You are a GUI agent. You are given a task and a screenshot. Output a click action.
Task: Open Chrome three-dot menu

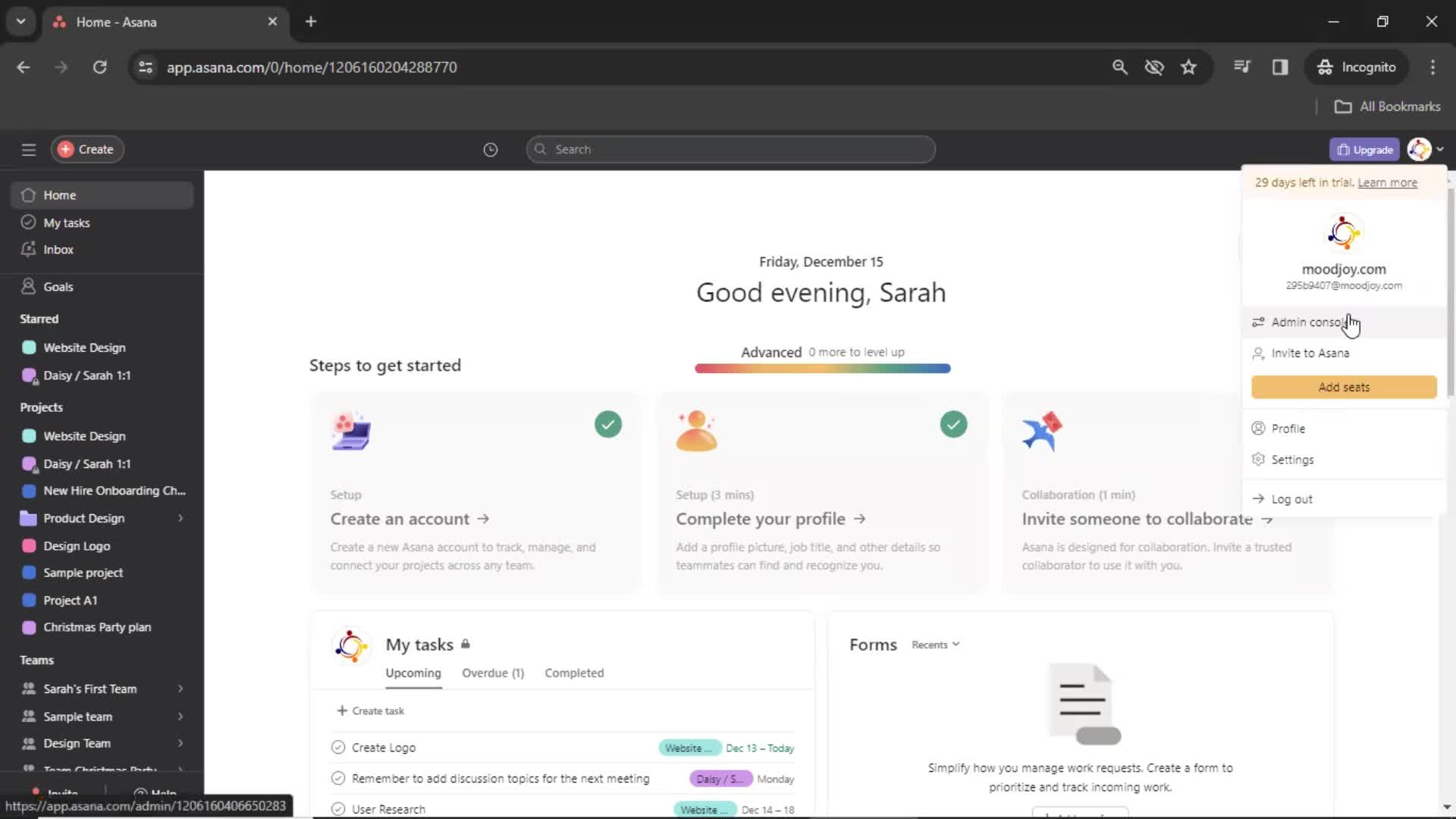click(x=1432, y=67)
